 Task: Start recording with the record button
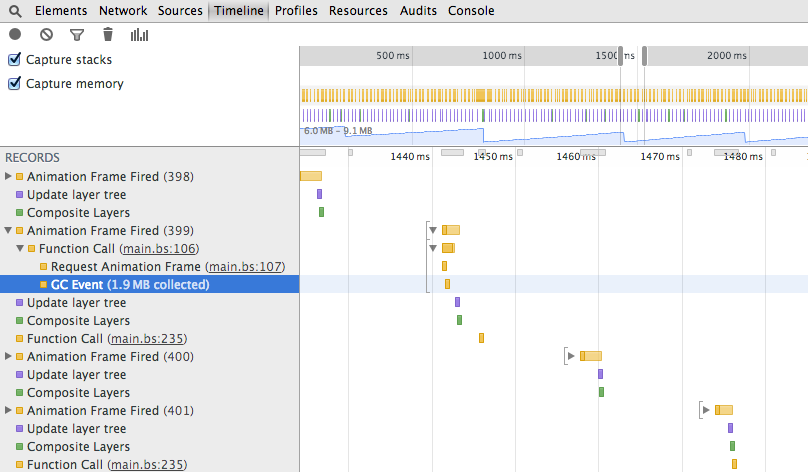pos(15,34)
